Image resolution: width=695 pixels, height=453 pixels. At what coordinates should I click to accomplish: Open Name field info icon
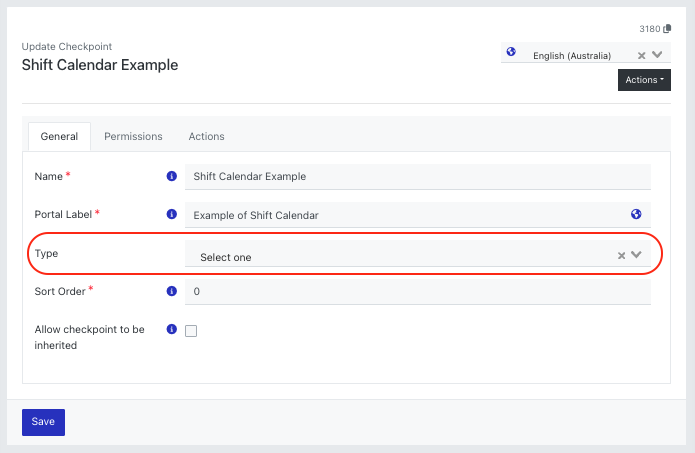pos(172,176)
